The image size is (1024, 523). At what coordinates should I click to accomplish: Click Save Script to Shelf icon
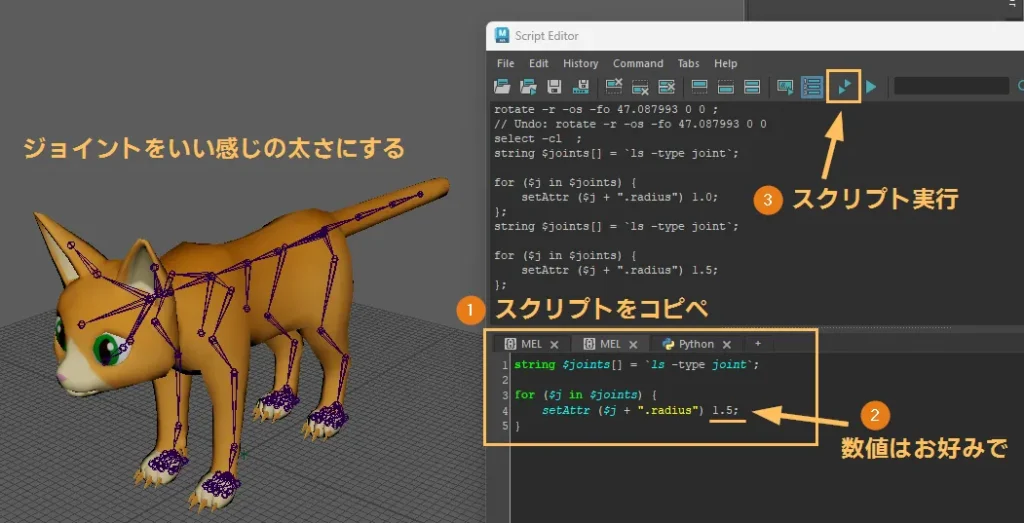[x=581, y=86]
